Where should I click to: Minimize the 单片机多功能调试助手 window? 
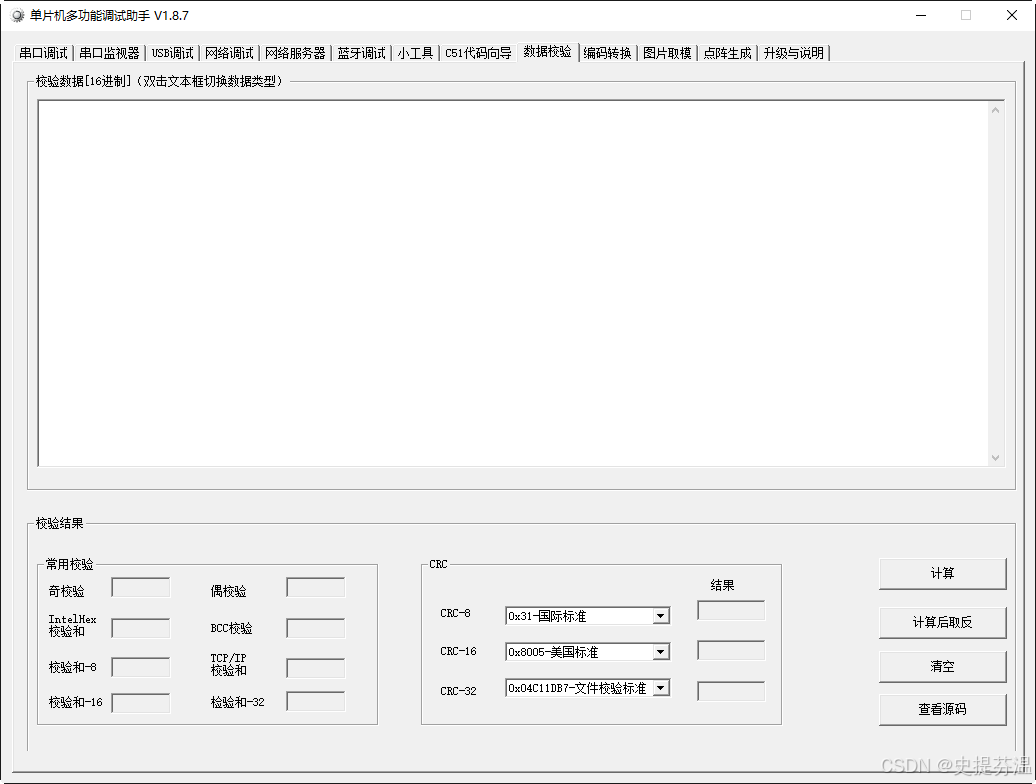(921, 15)
